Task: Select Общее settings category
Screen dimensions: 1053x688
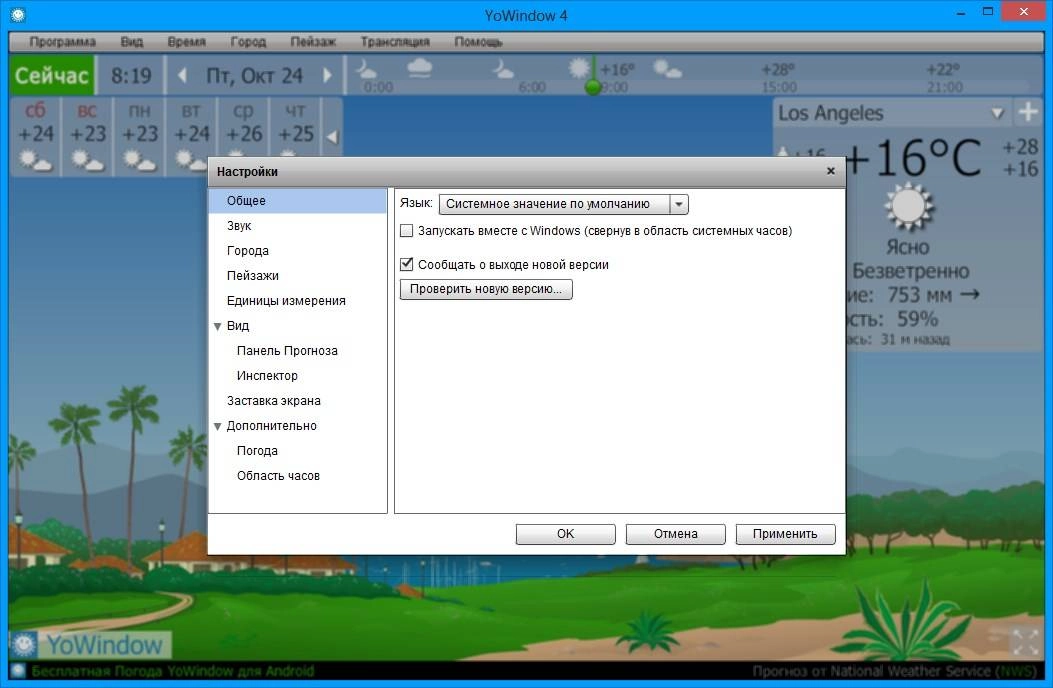Action: click(297, 201)
